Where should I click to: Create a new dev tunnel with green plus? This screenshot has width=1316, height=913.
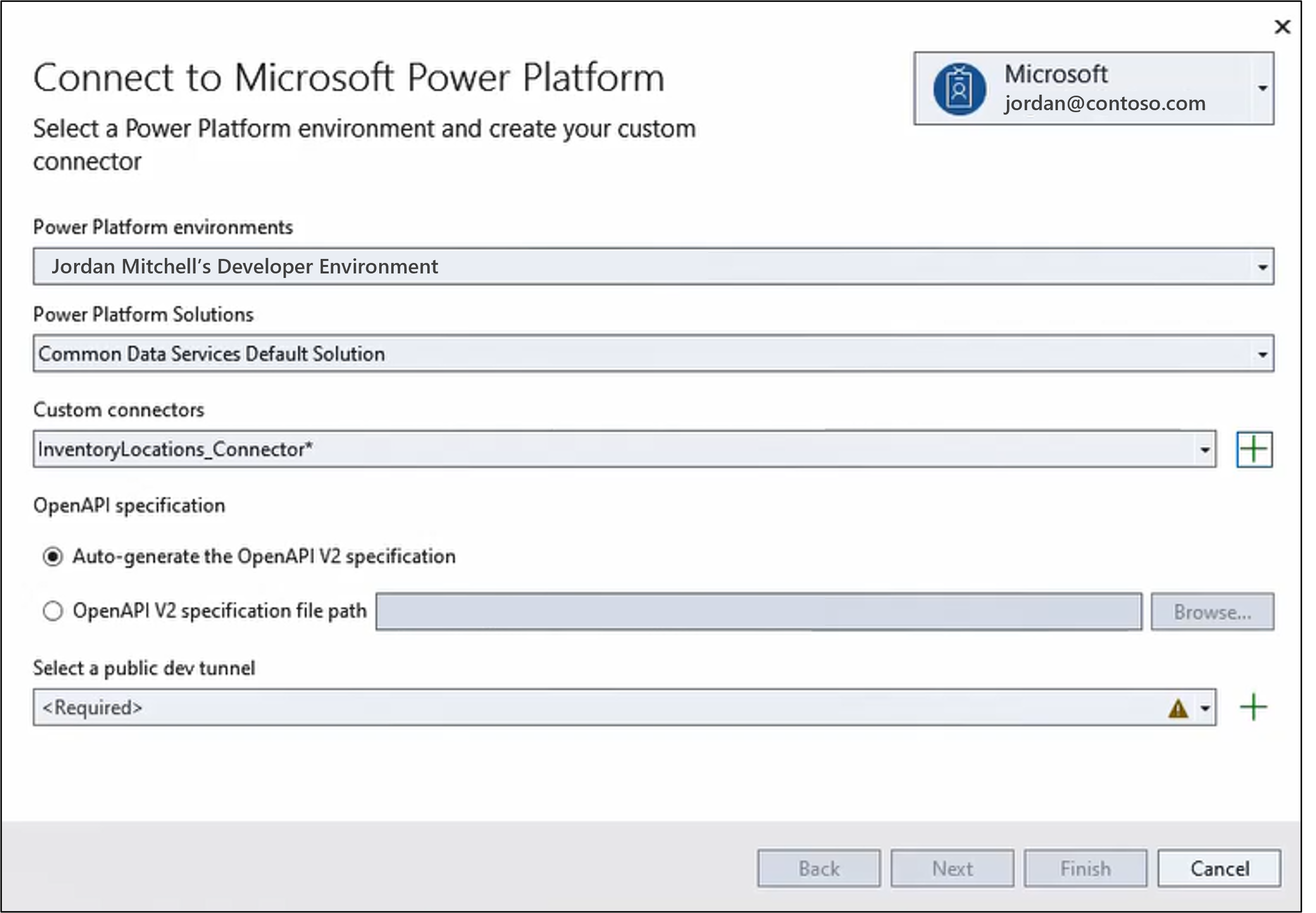tap(1254, 707)
